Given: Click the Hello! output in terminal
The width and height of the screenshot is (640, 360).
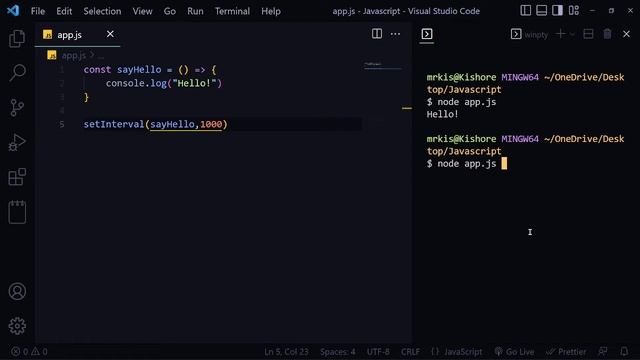Looking at the screenshot, I should [442, 114].
